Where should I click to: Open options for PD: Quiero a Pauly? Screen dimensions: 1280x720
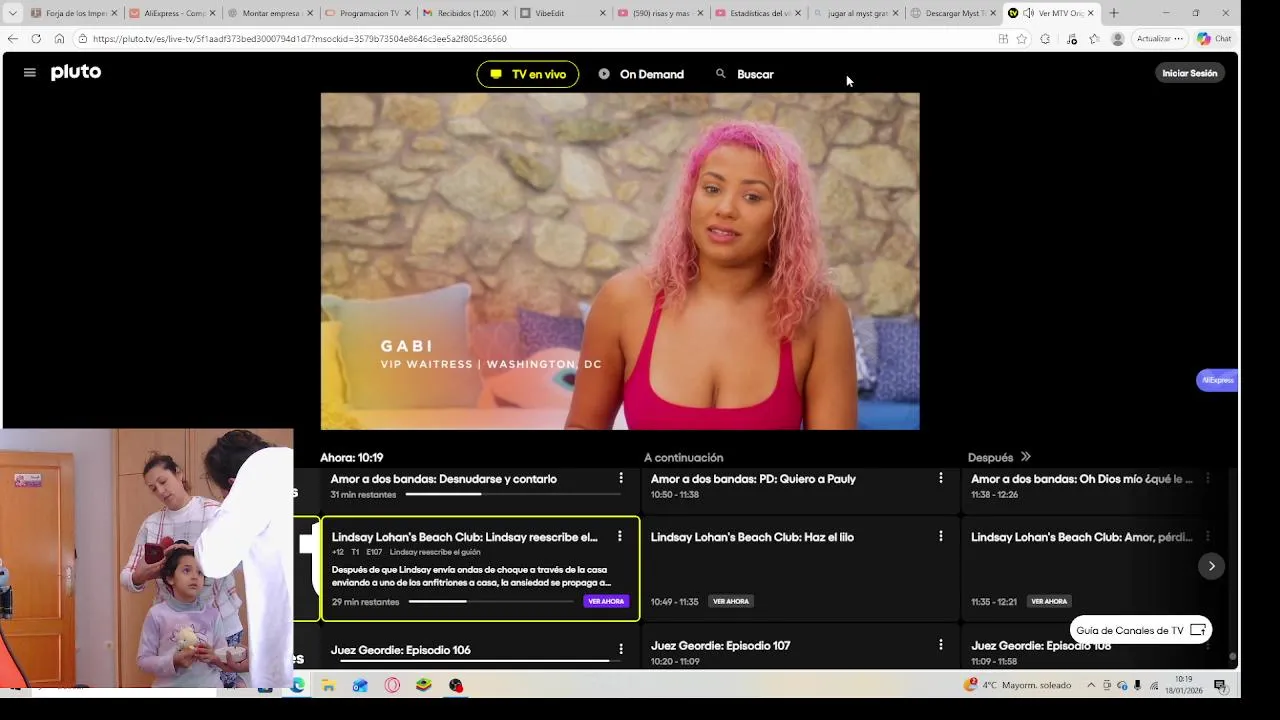pos(941,479)
